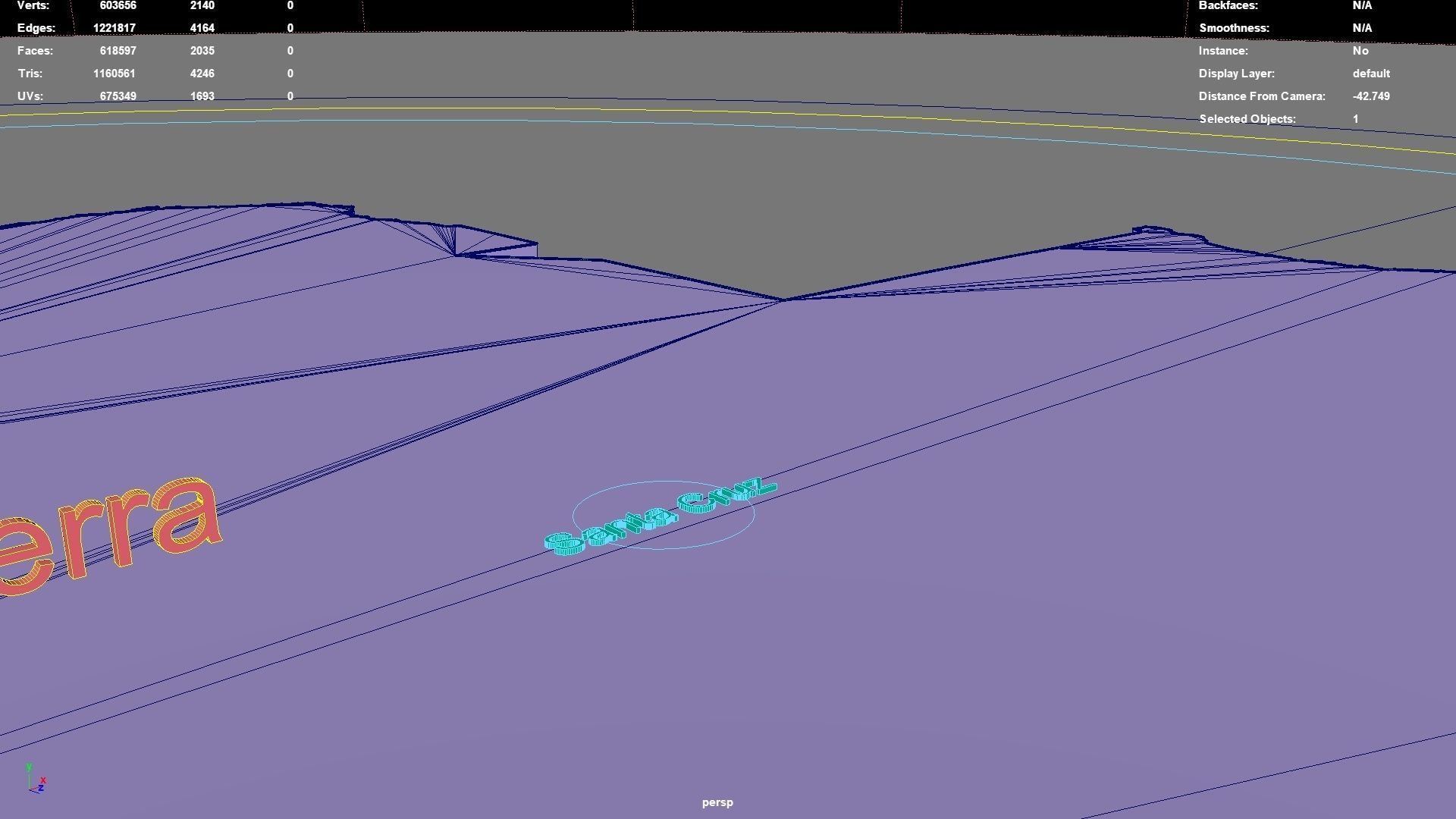Click the 'Backfaces:' label

(1228, 5)
